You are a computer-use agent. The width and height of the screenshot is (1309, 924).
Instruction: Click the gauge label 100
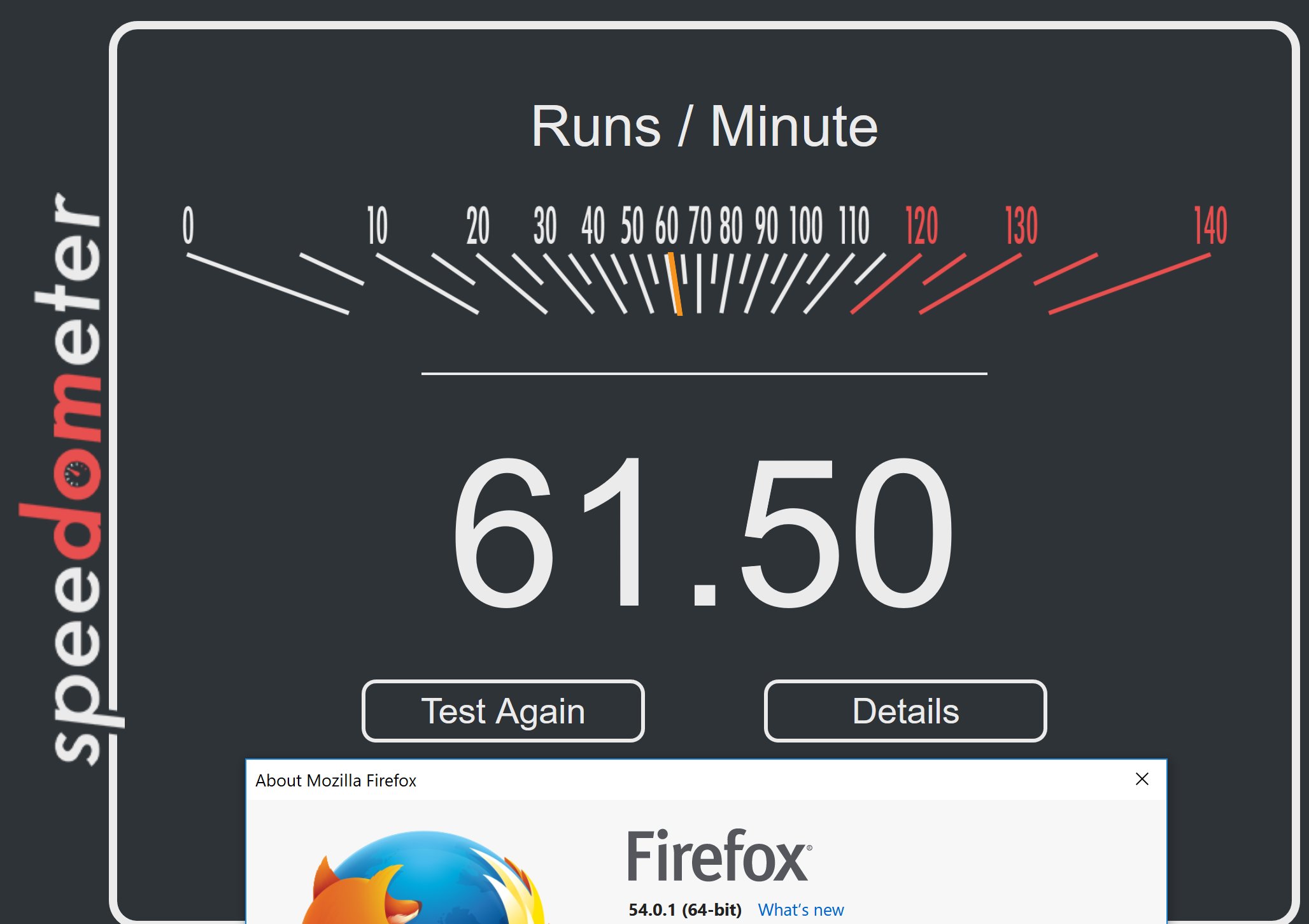coord(806,225)
